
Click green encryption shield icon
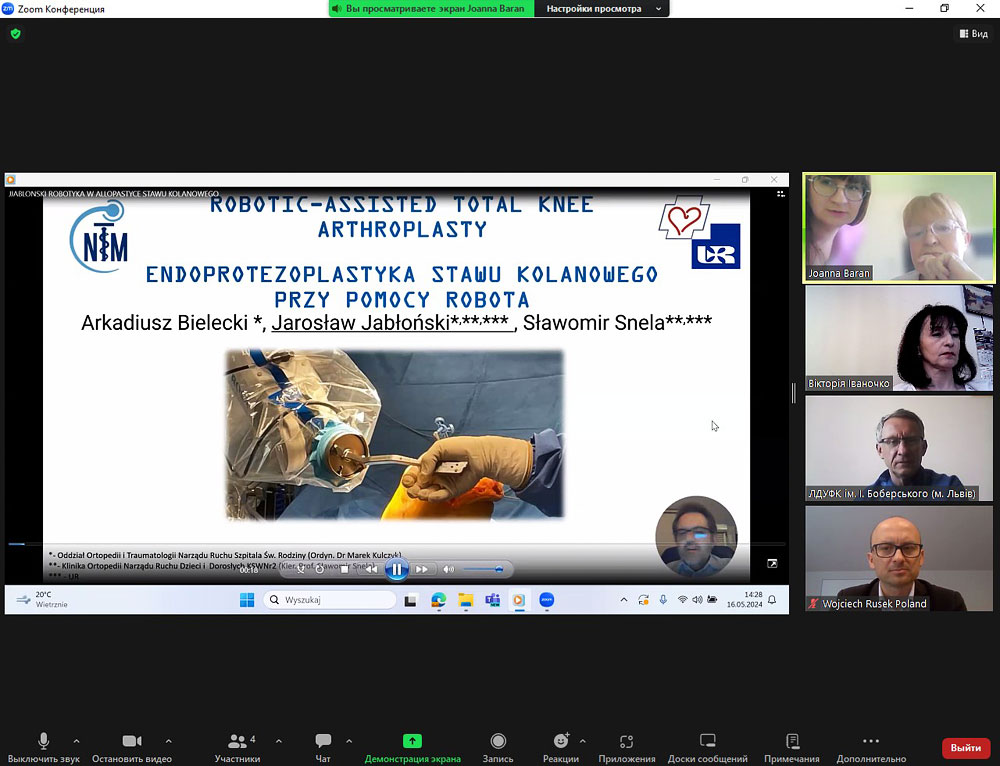(16, 34)
